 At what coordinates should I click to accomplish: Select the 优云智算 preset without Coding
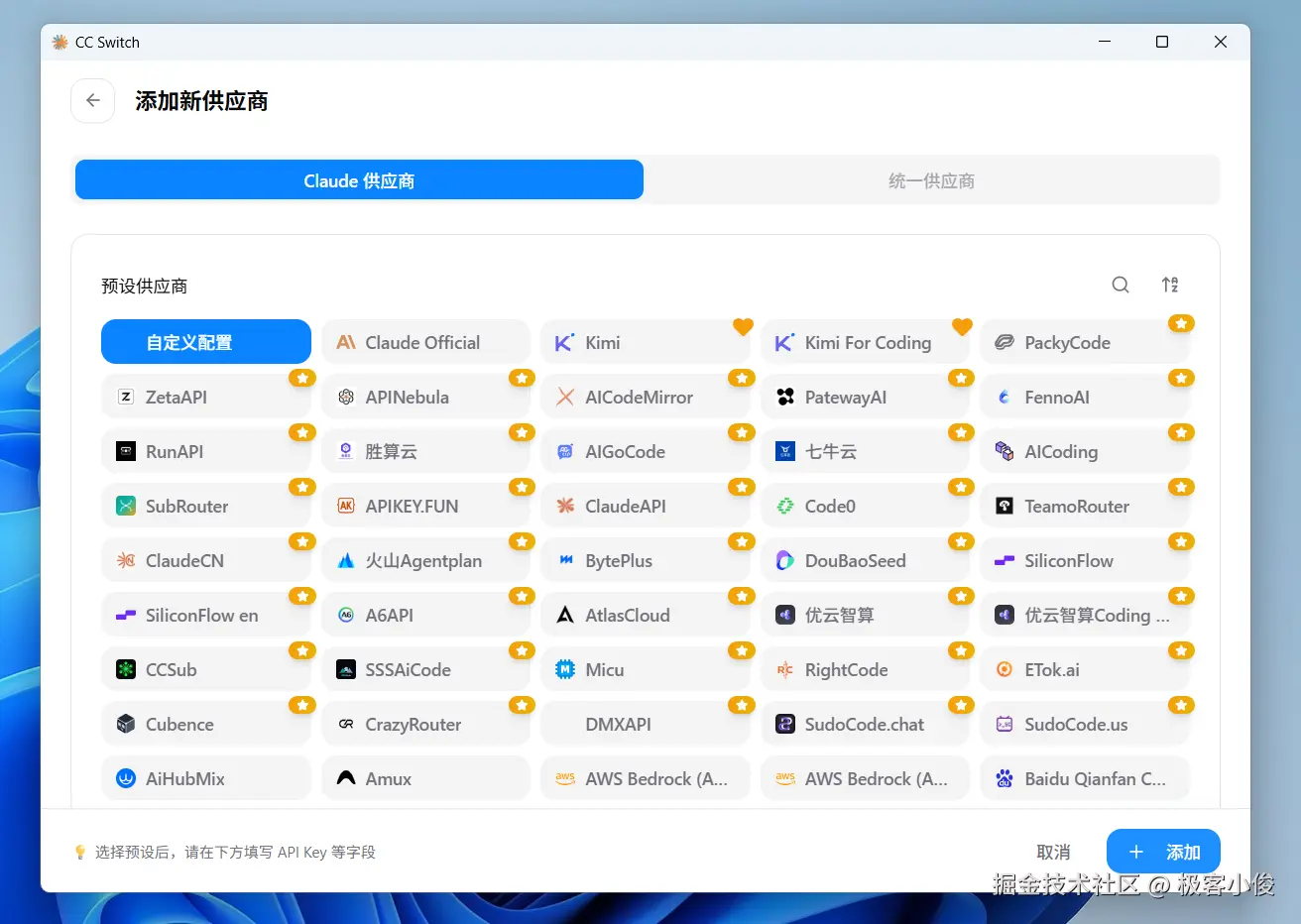[865, 615]
